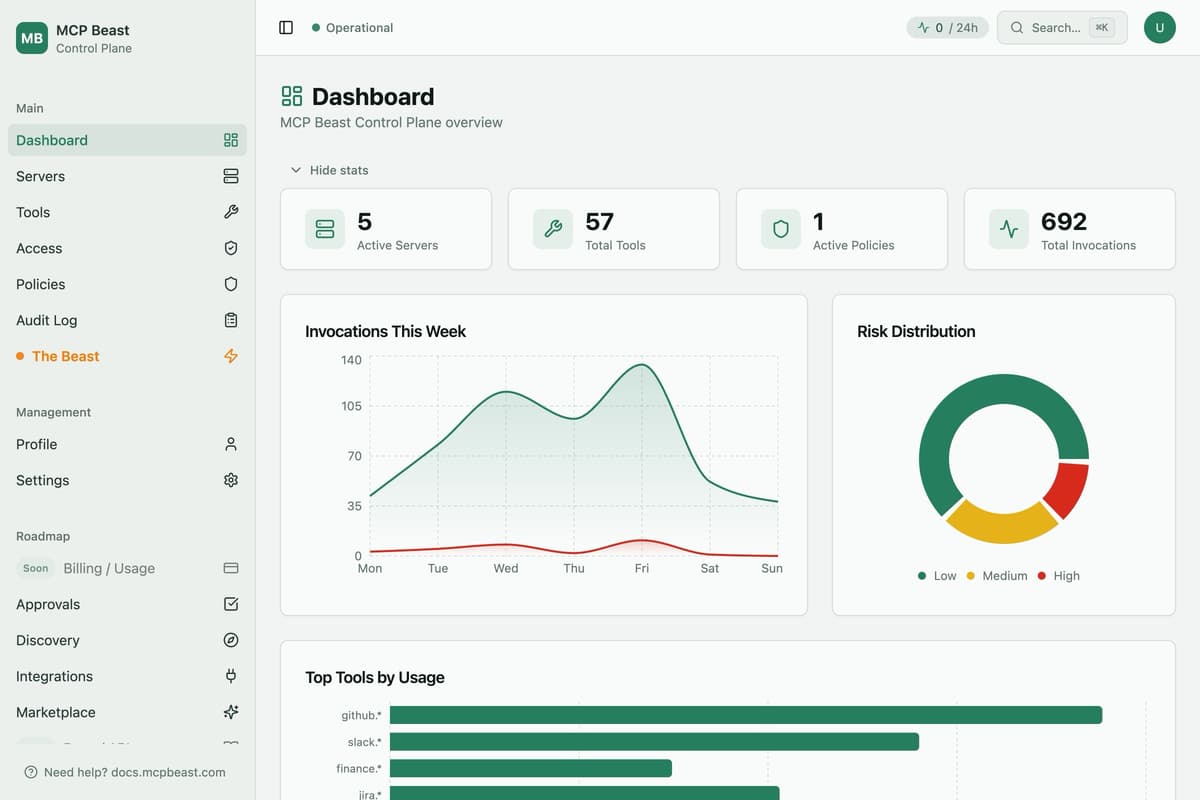
Task: Click the Operational status indicator
Action: click(352, 28)
